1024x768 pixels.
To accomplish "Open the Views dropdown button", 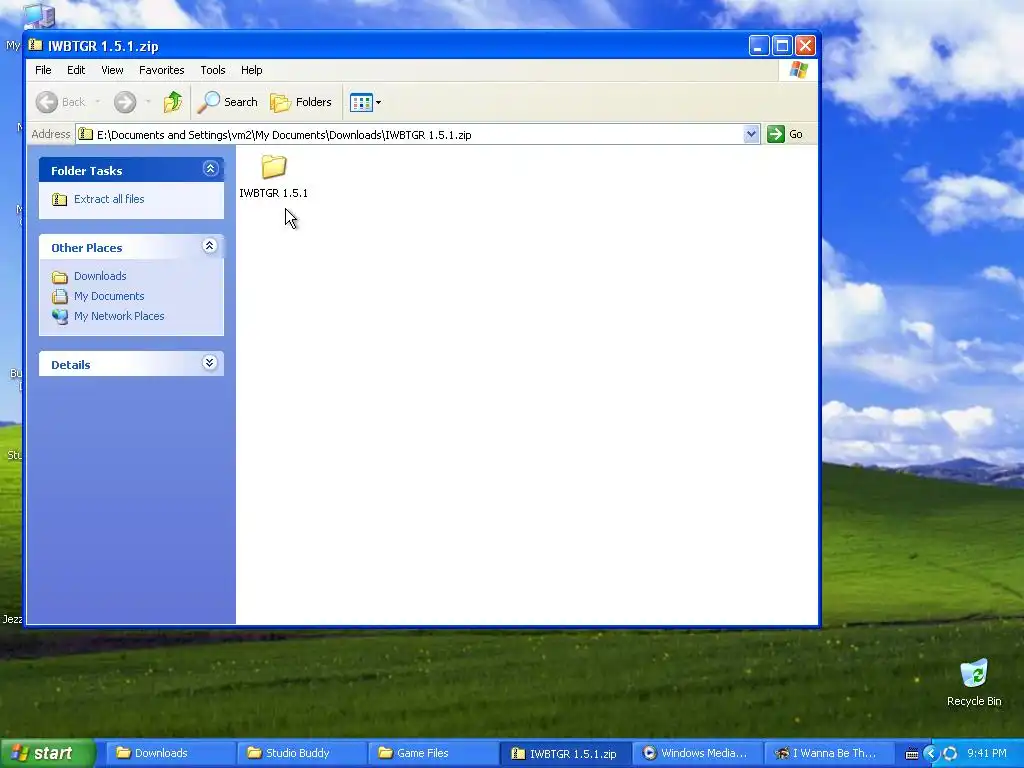I will point(365,102).
